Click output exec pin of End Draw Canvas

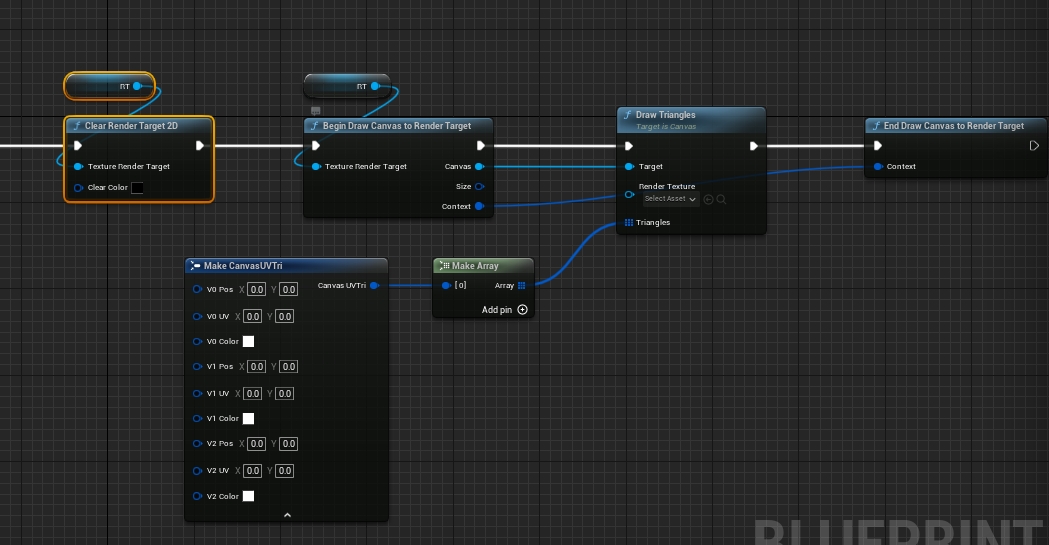[1034, 146]
